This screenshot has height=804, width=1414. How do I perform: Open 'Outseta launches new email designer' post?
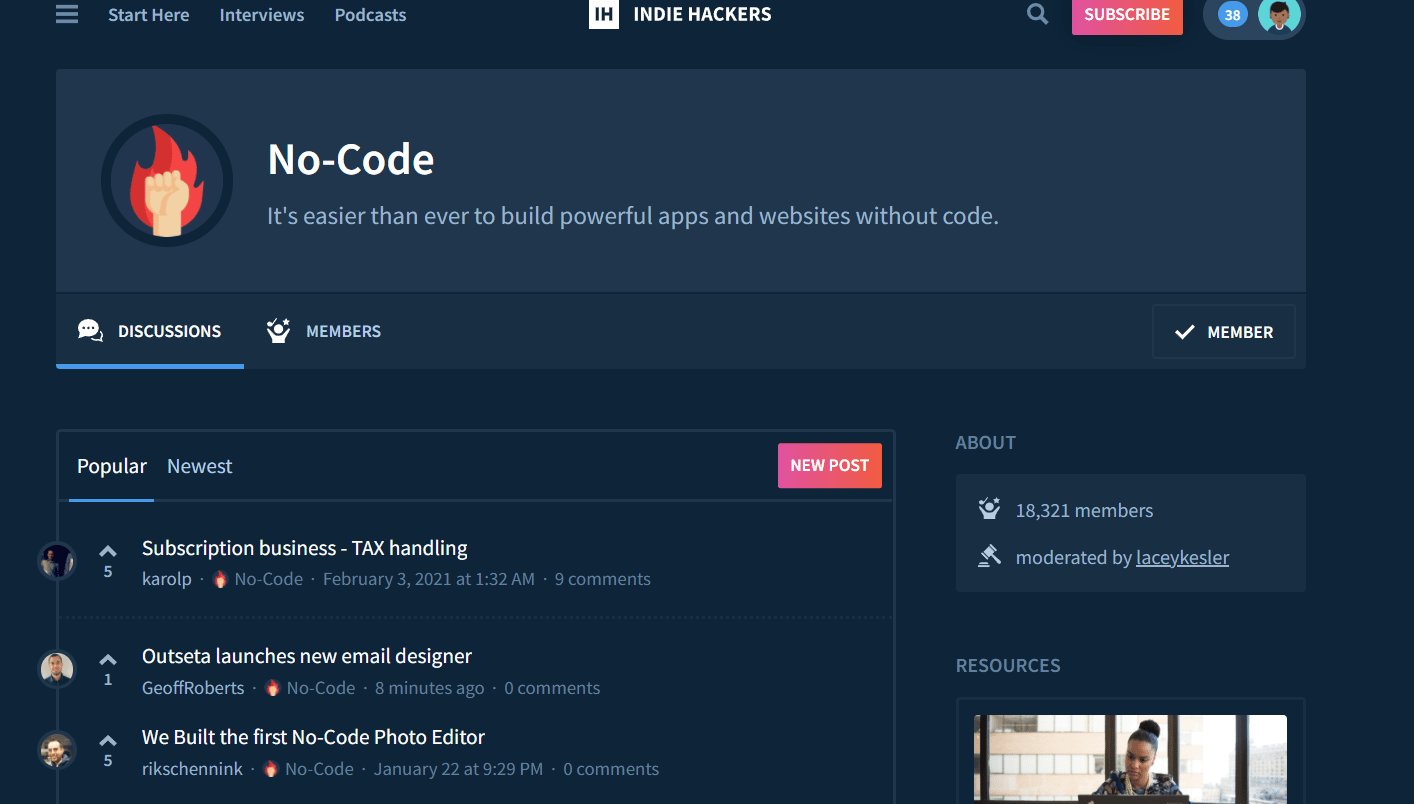[x=307, y=656]
